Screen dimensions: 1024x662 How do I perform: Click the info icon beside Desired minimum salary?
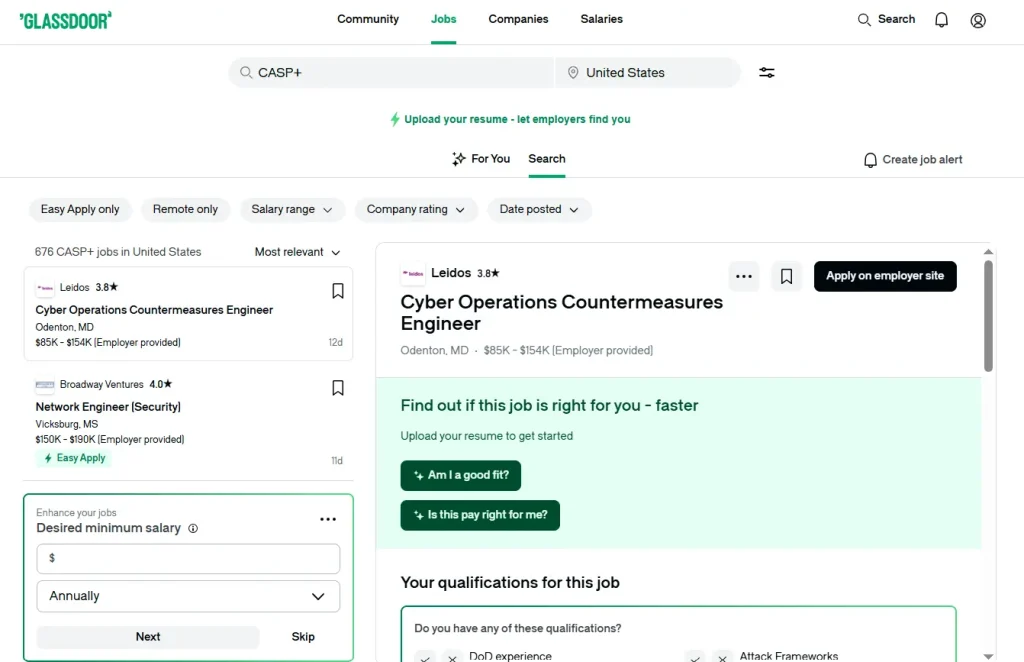193,528
